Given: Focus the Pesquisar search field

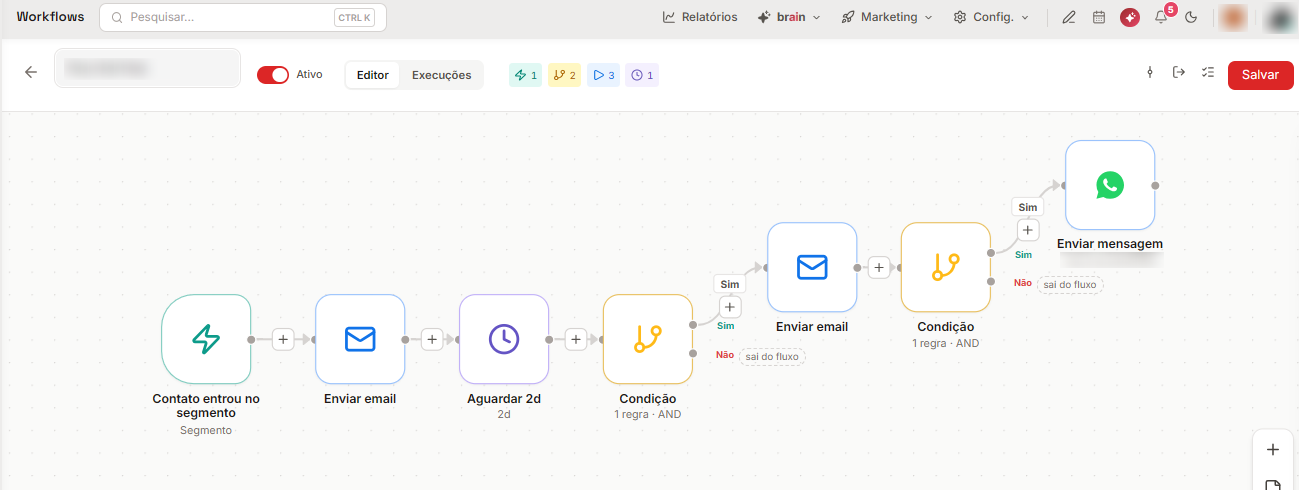Looking at the screenshot, I should pos(242,17).
